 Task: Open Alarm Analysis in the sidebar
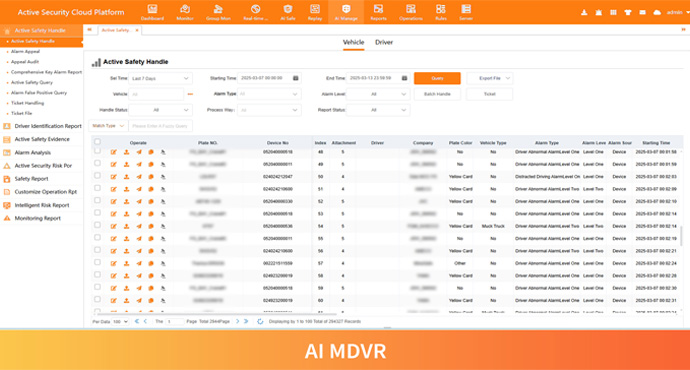(33, 153)
